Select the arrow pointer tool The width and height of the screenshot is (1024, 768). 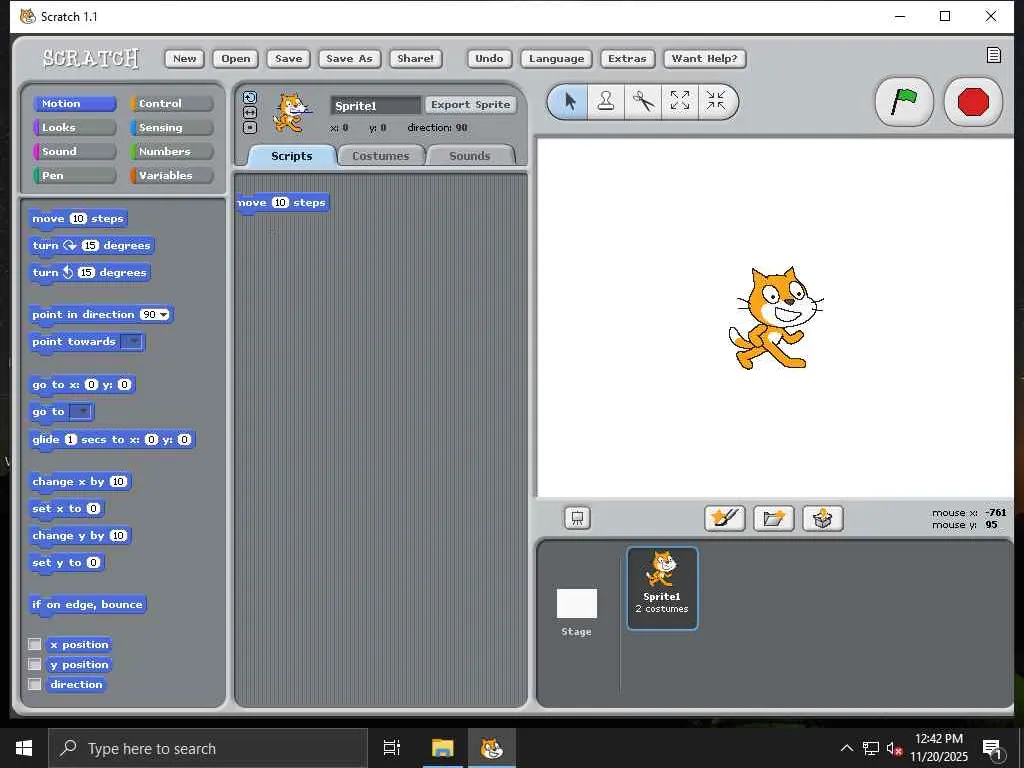point(569,102)
